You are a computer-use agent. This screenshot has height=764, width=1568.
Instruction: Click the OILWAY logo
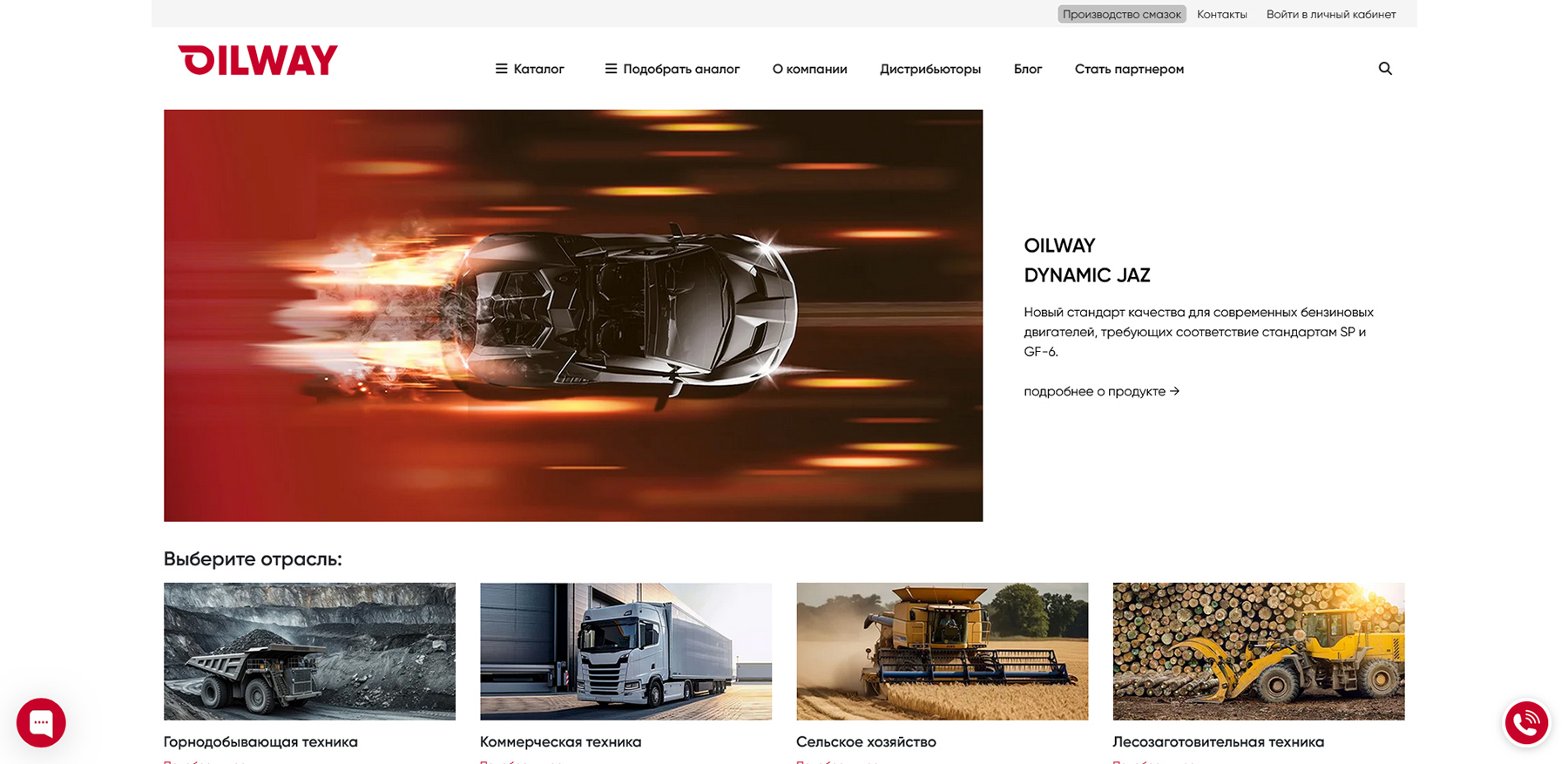tap(258, 60)
